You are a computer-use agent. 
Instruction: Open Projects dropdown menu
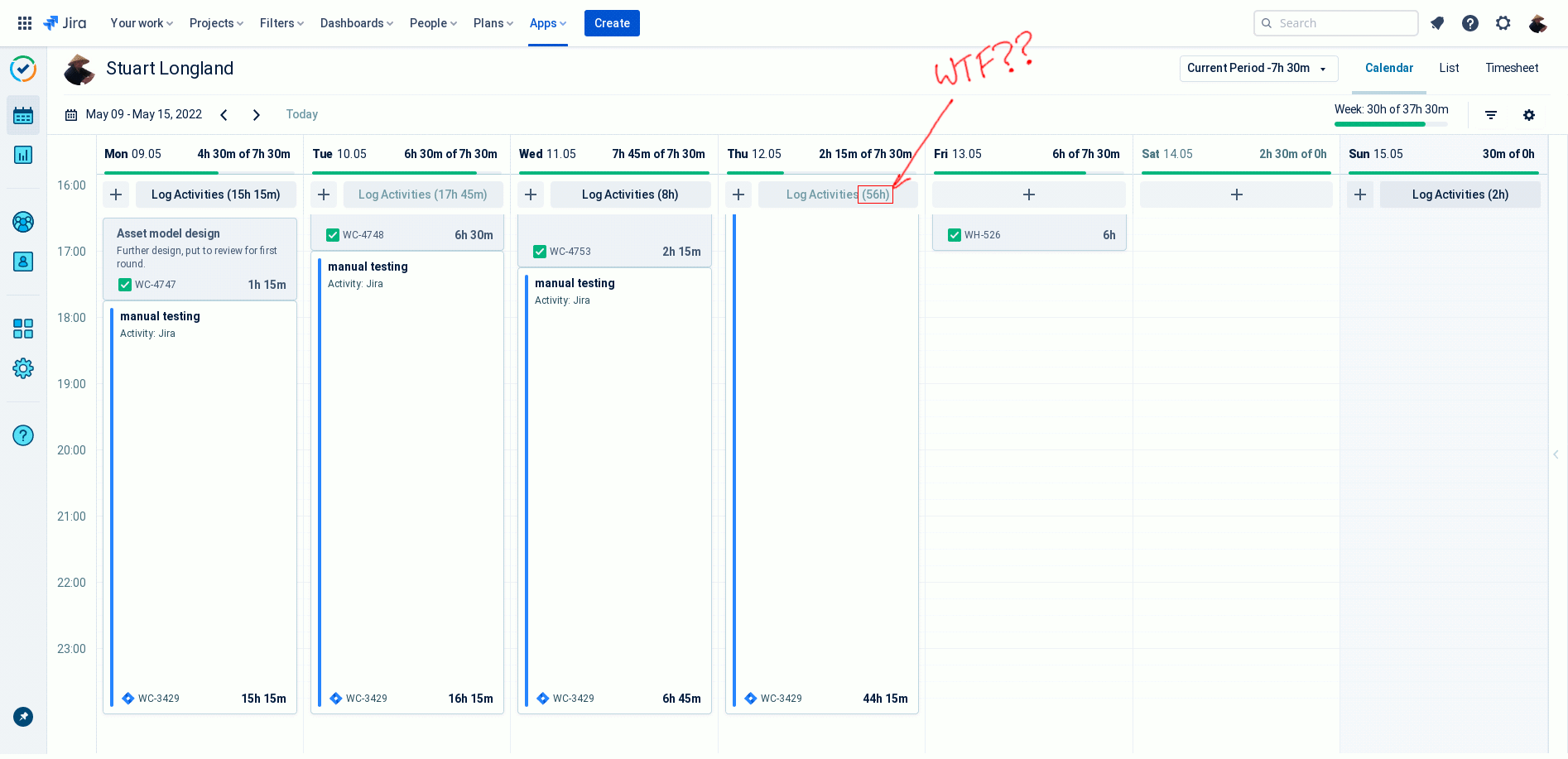(x=216, y=23)
